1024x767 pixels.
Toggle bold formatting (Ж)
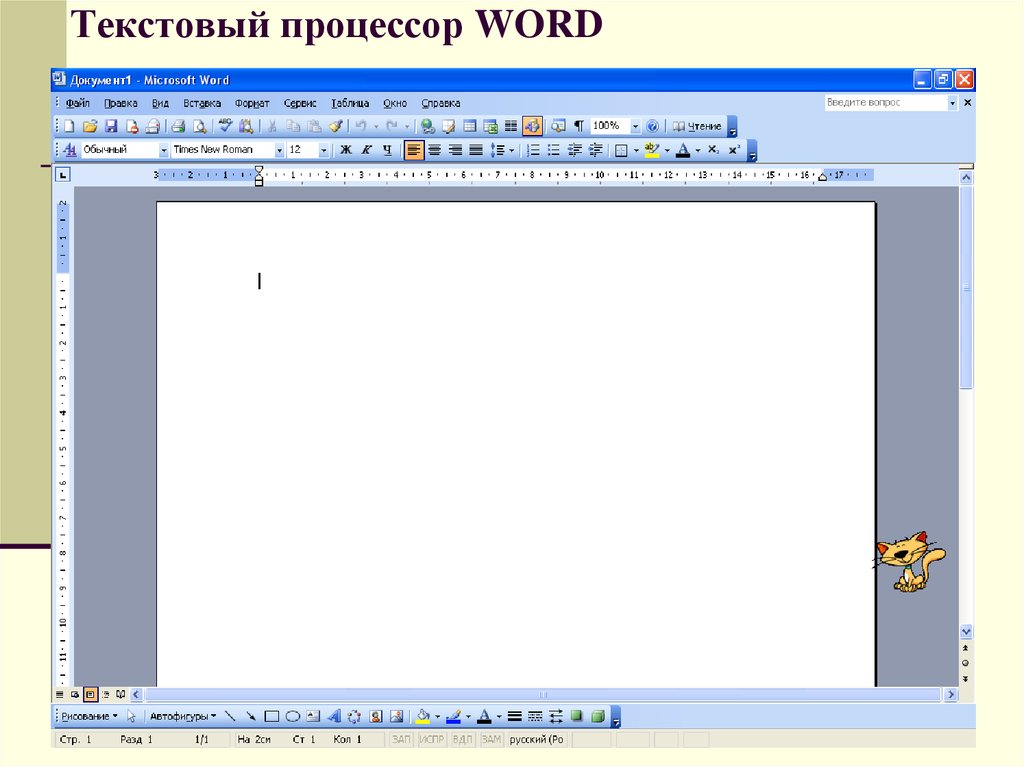346,150
